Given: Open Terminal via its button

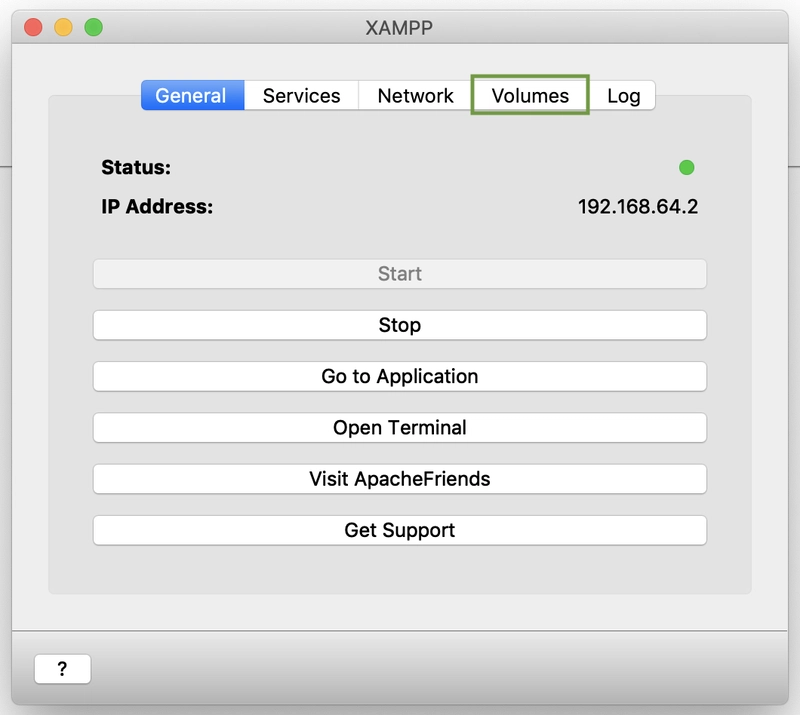Looking at the screenshot, I should [x=399, y=428].
